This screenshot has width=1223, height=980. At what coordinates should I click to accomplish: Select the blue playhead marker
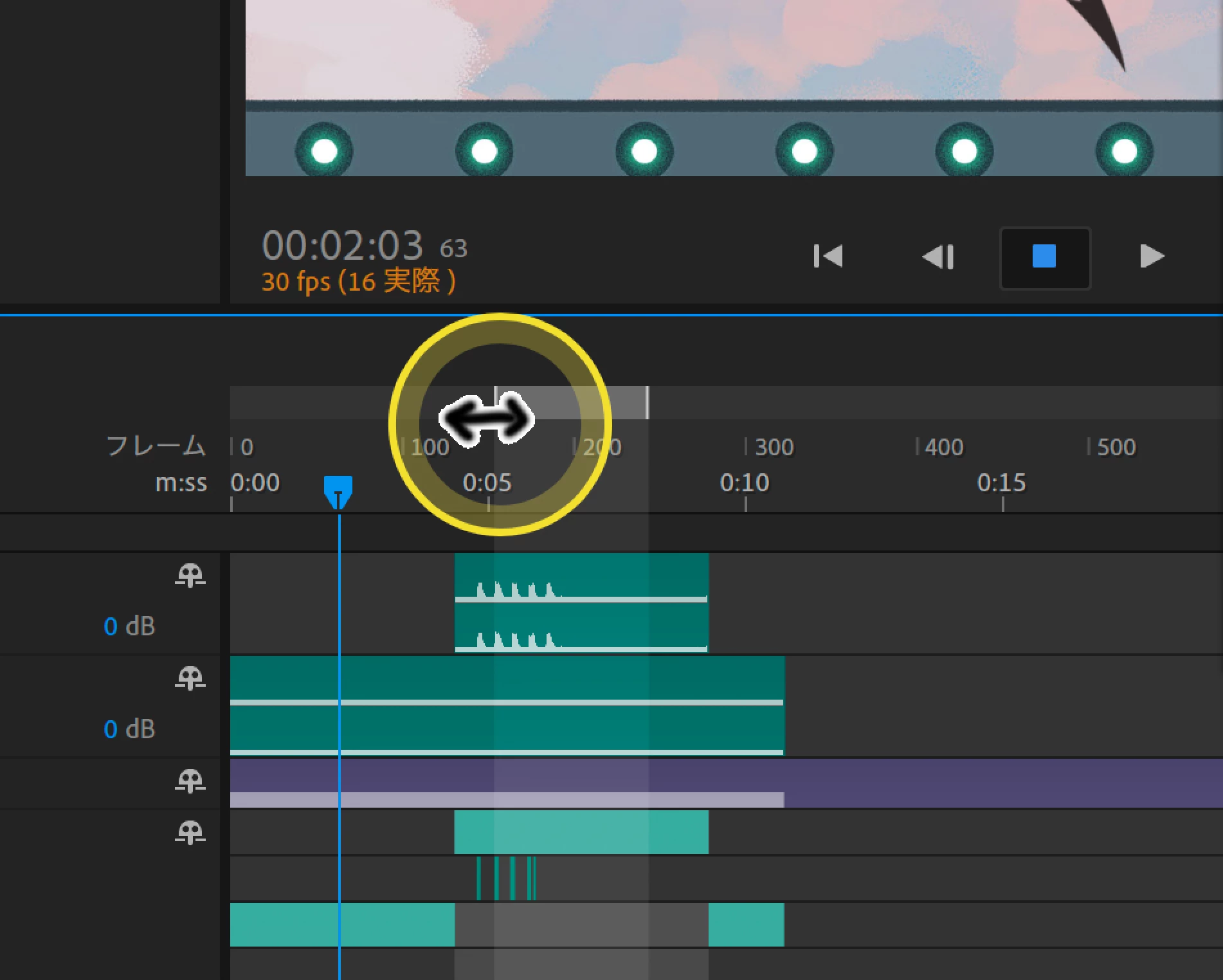coord(338,492)
